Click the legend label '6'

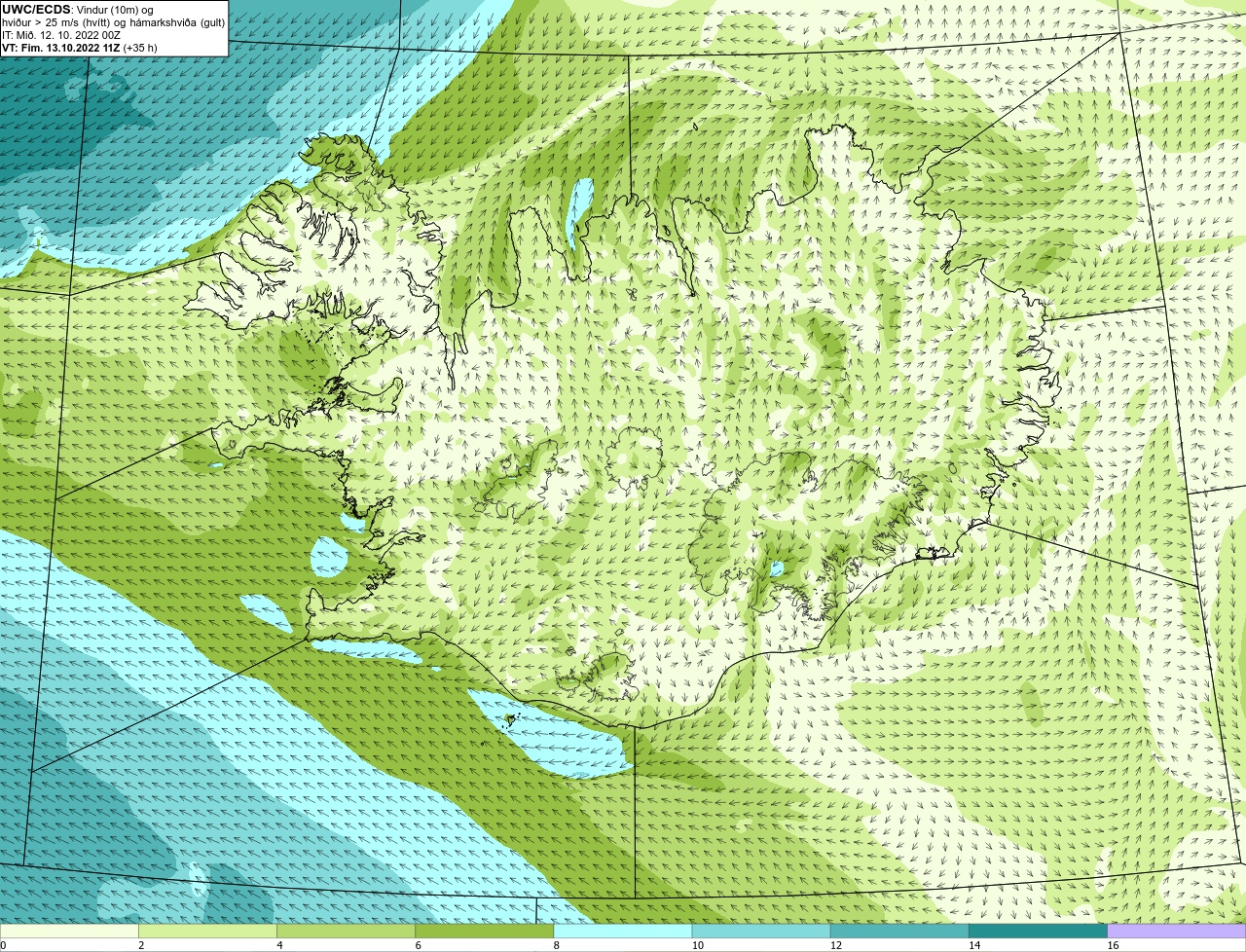(419, 945)
